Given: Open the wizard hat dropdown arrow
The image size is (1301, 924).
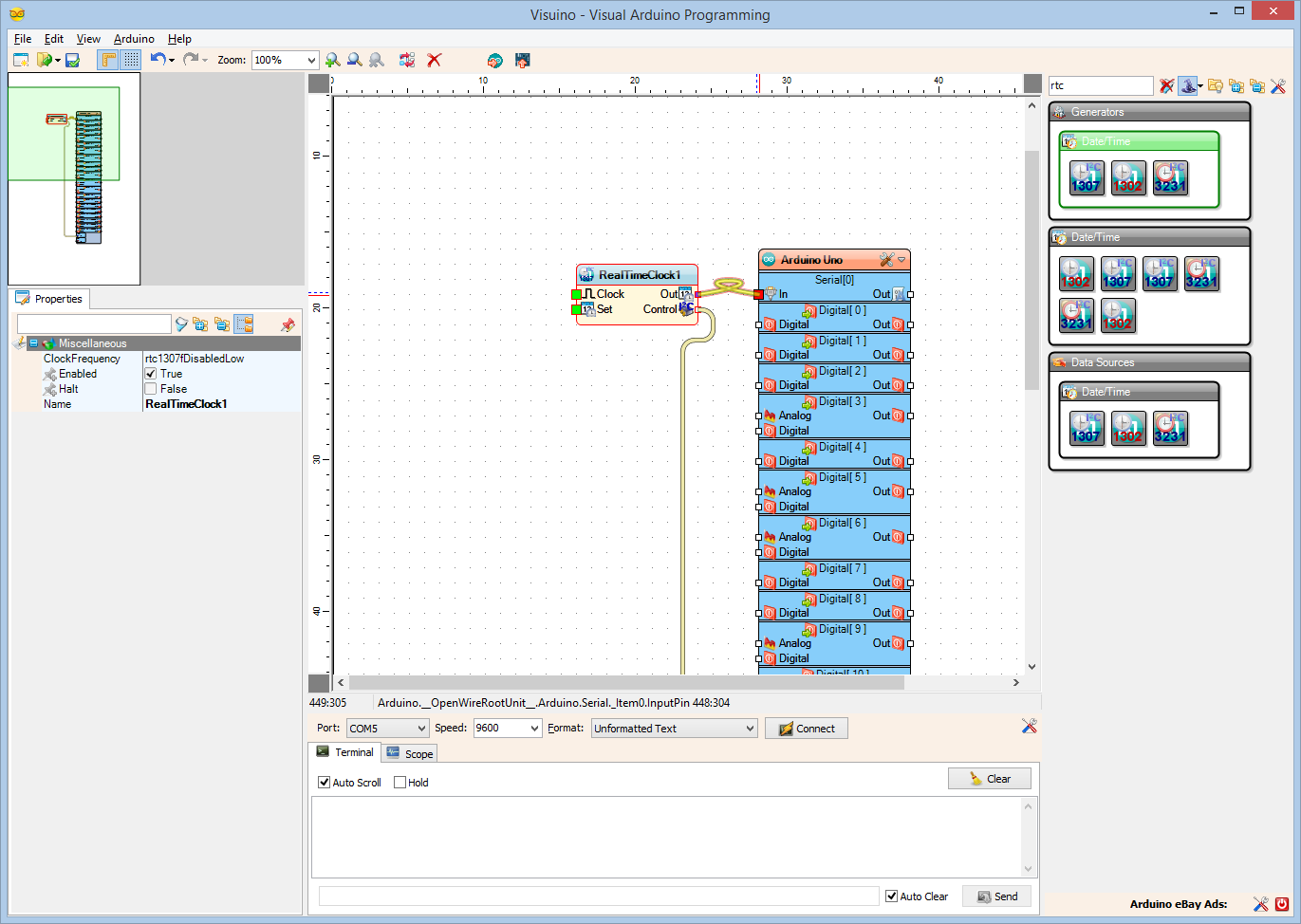Looking at the screenshot, I should 1200,86.
